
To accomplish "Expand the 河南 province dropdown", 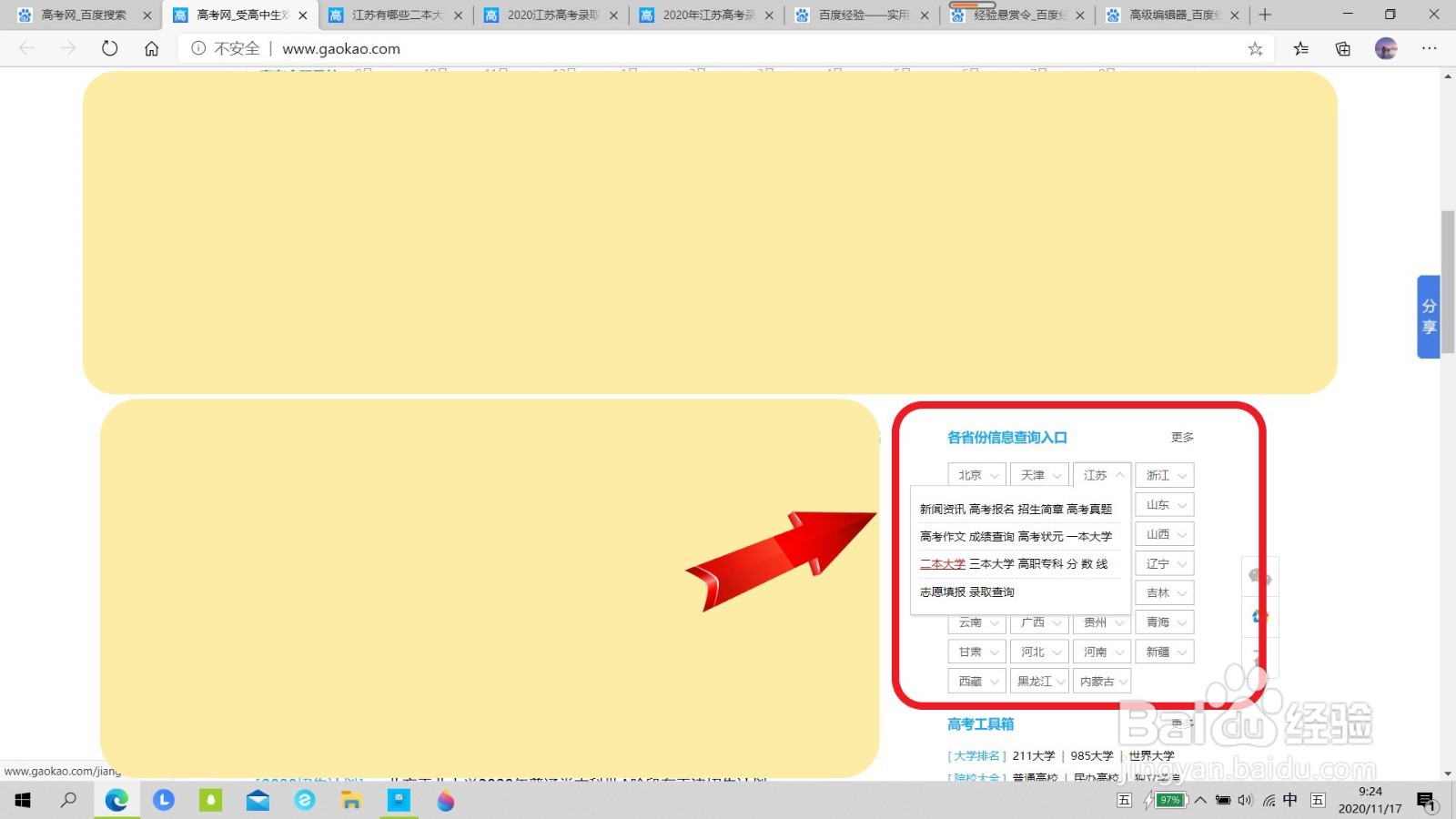I will pos(1102,652).
